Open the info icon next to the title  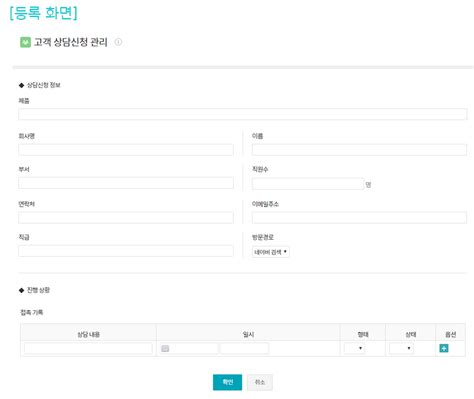click(x=118, y=42)
